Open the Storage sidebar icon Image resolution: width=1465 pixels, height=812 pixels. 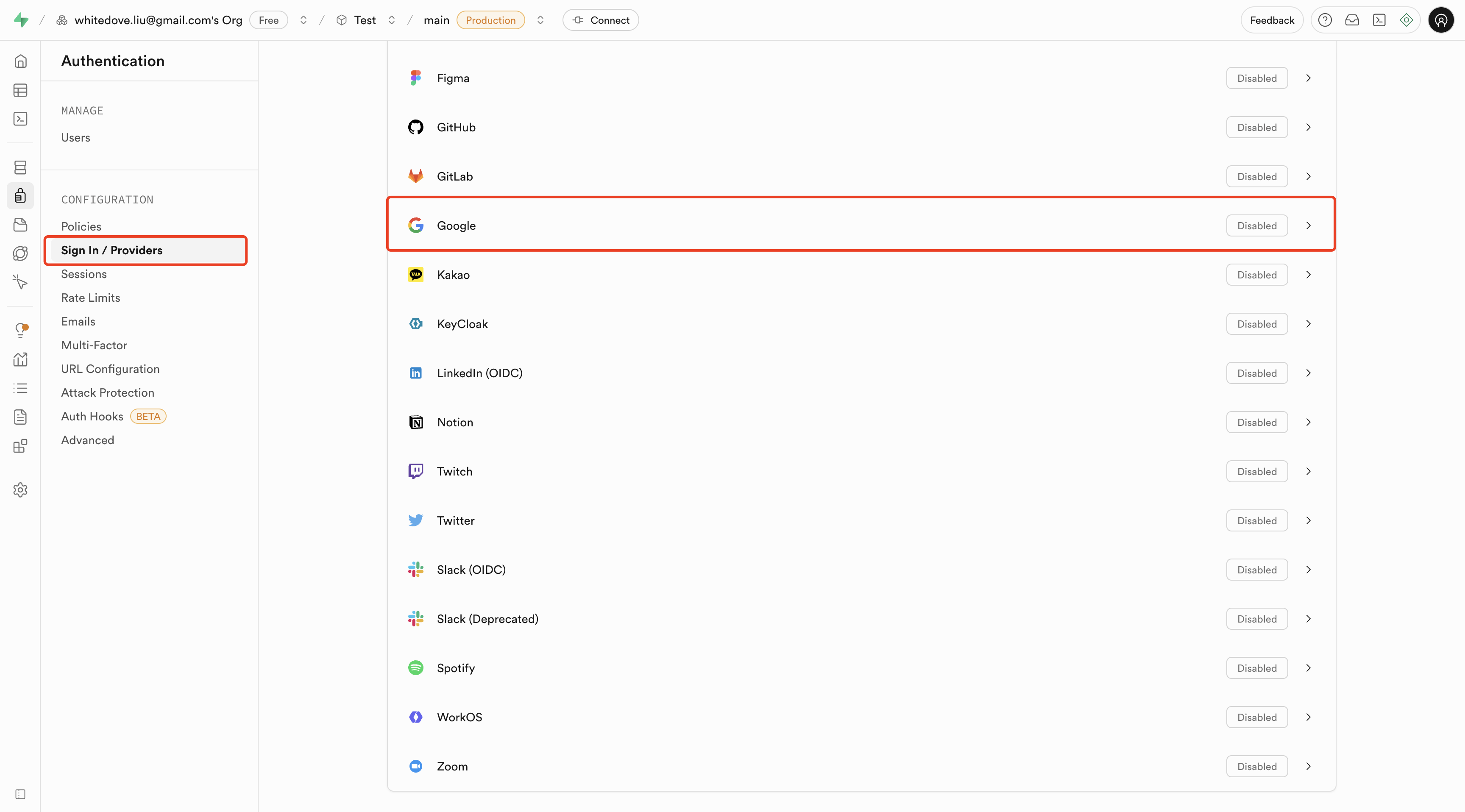click(x=20, y=225)
